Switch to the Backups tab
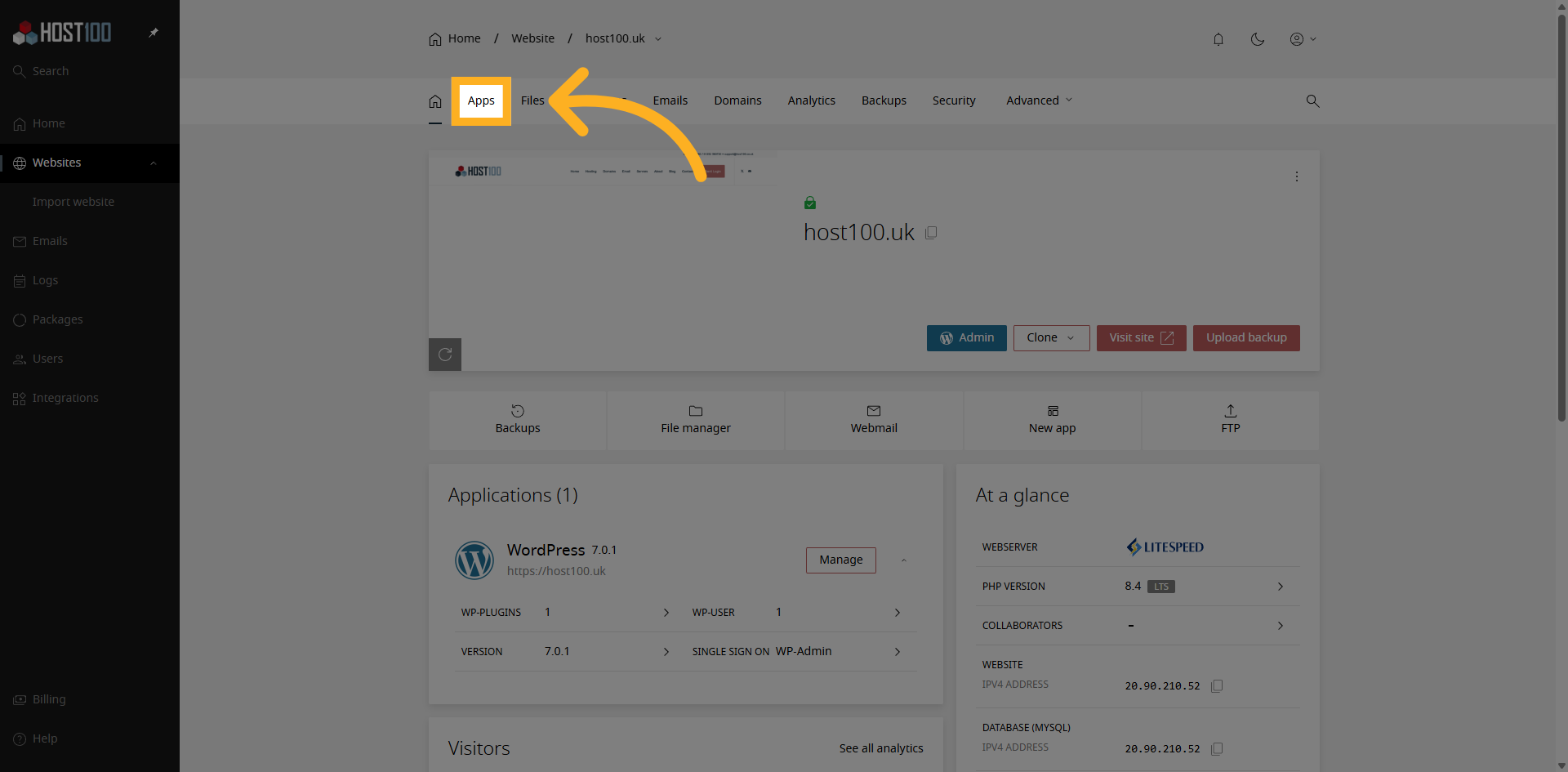 884,100
